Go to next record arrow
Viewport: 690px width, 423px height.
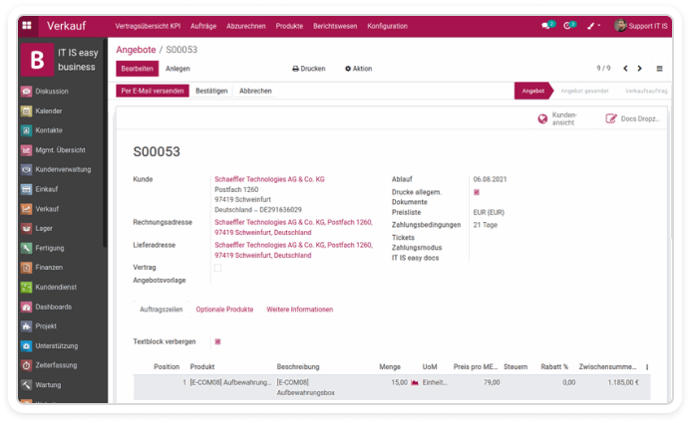640,69
